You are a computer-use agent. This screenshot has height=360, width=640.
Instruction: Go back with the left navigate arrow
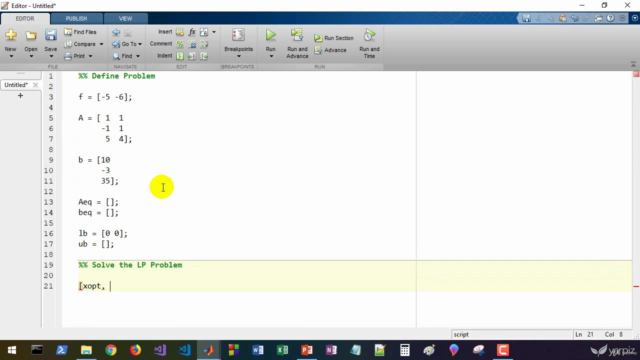pos(116,32)
